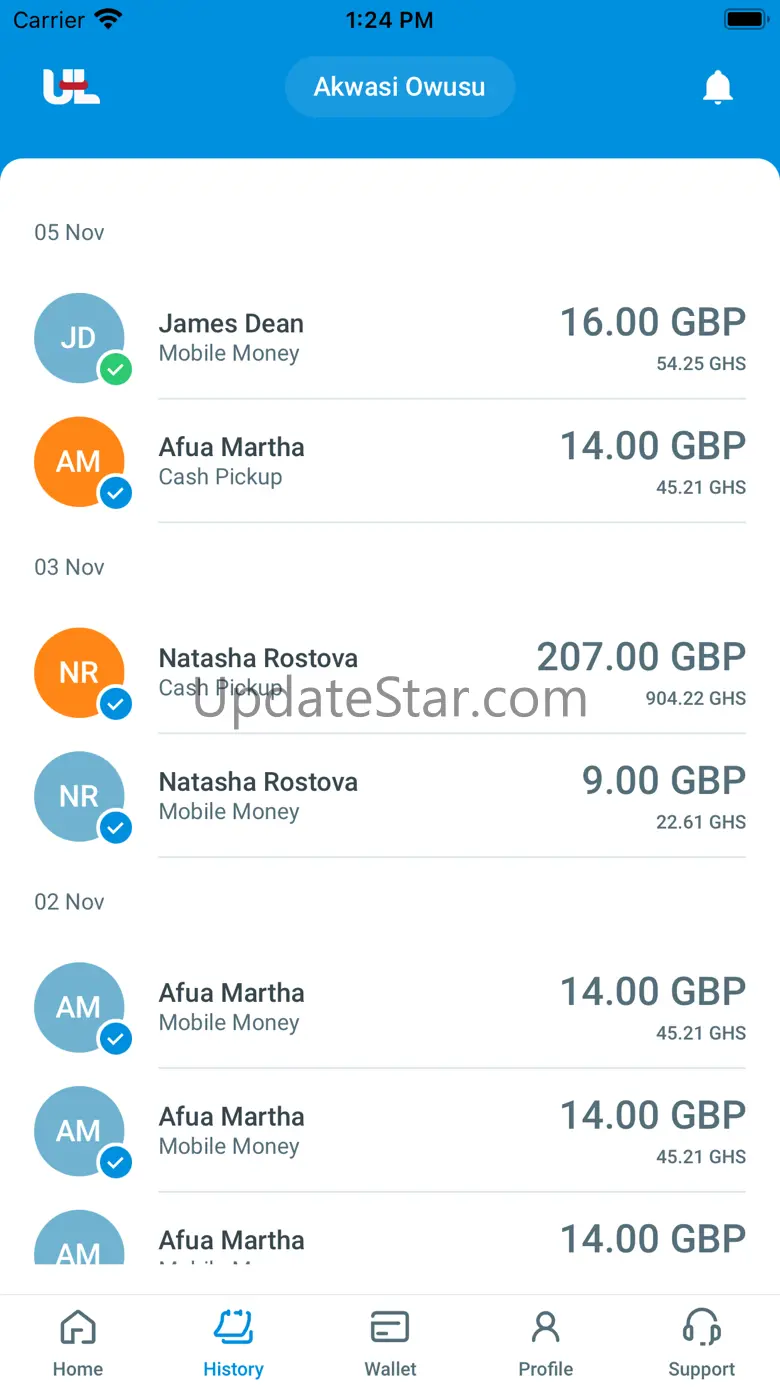Tap the James Dean JD avatar
The width and height of the screenshot is (780, 1387).
pyautogui.click(x=79, y=338)
